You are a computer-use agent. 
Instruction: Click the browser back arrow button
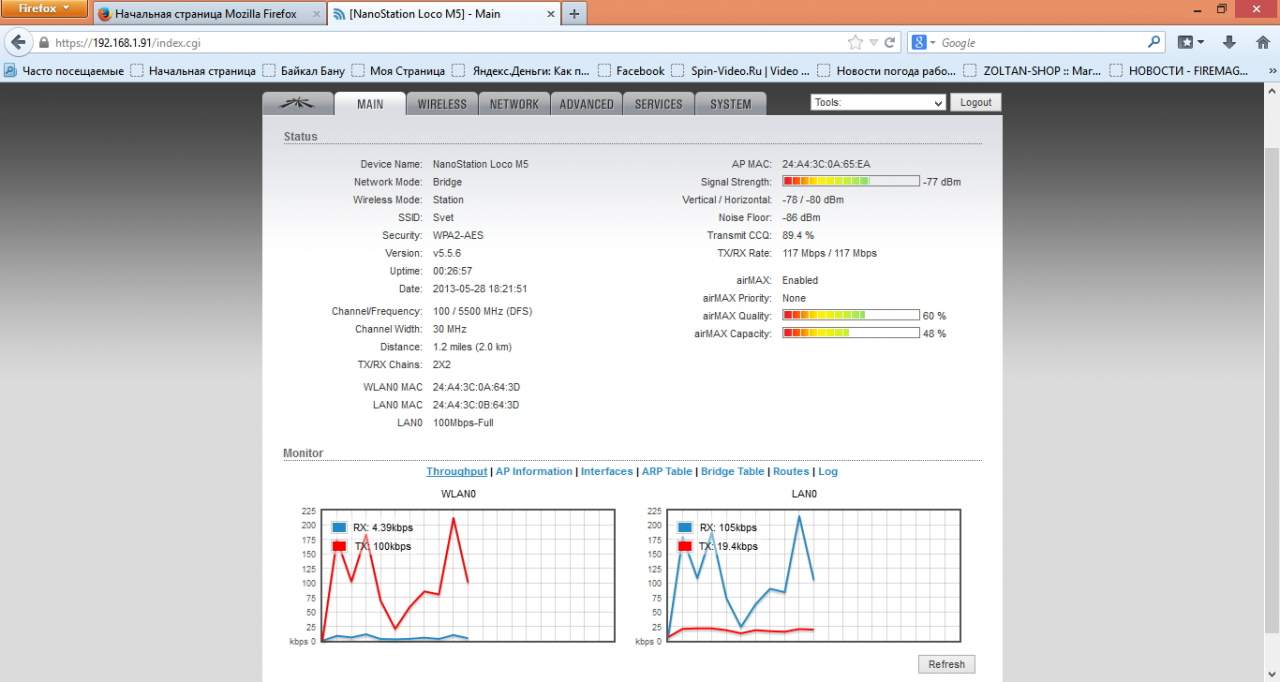coord(17,43)
